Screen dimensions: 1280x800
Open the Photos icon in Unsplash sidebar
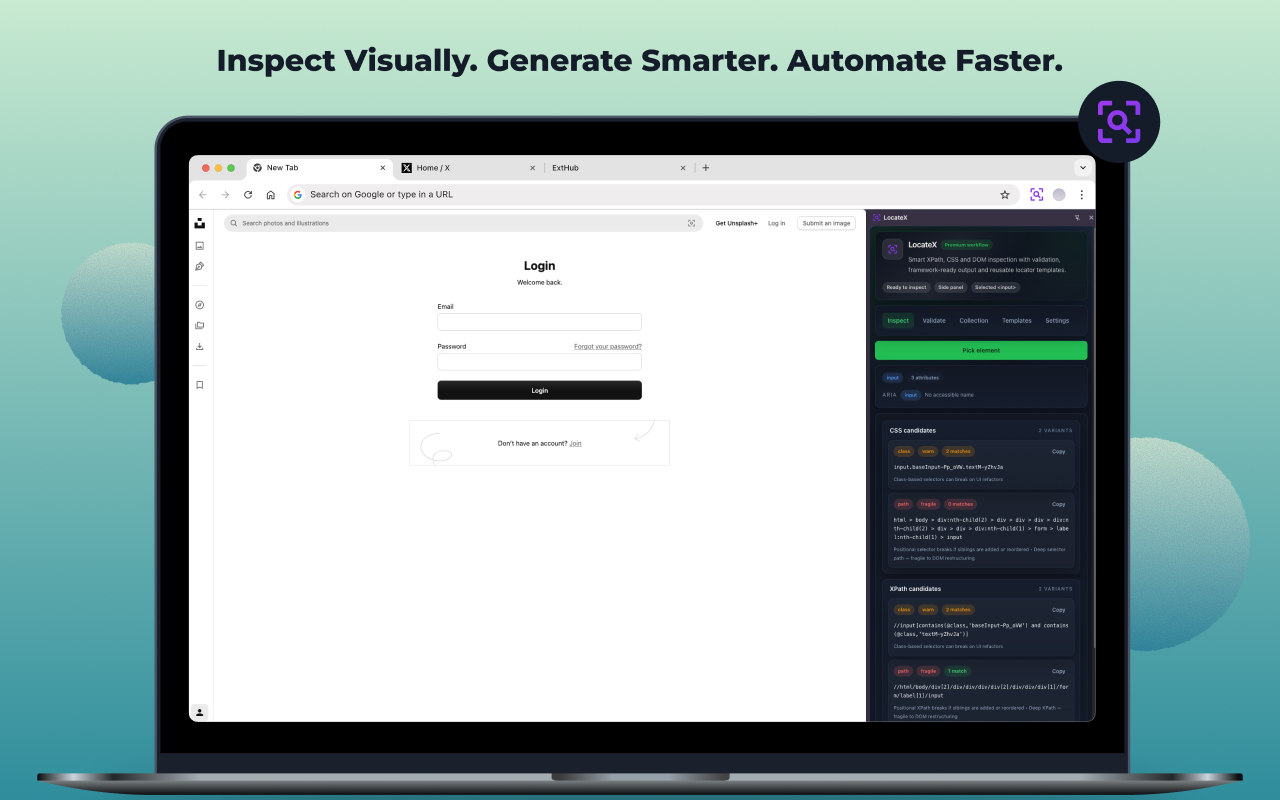[200, 246]
